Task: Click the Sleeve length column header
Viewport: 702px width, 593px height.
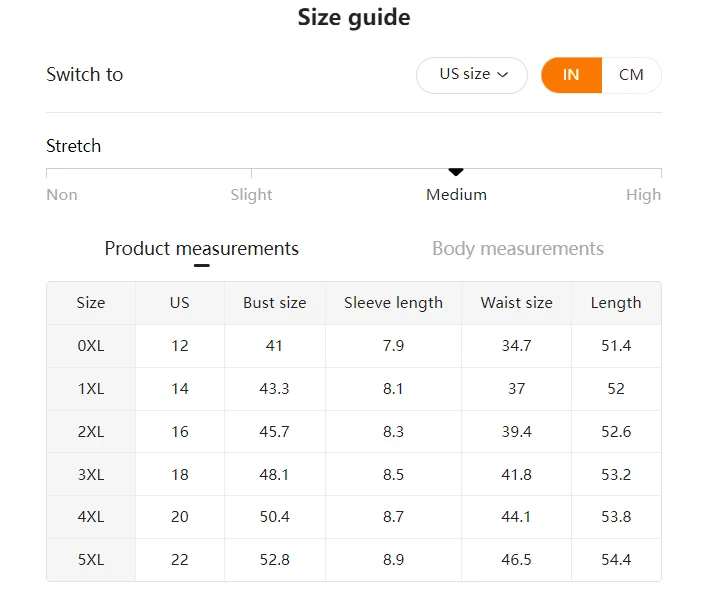Action: [393, 303]
